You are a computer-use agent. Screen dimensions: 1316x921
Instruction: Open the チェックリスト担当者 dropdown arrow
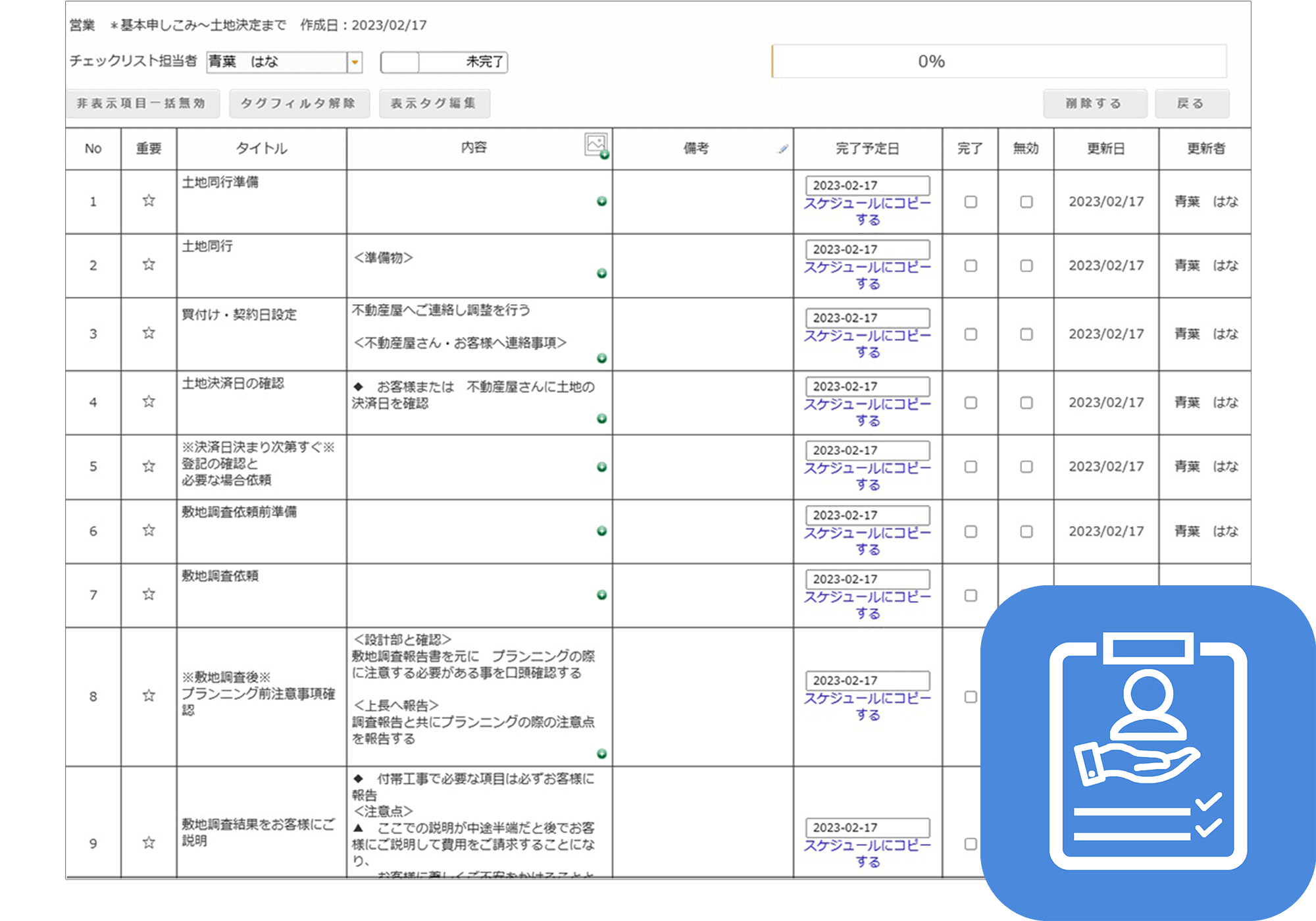(355, 62)
